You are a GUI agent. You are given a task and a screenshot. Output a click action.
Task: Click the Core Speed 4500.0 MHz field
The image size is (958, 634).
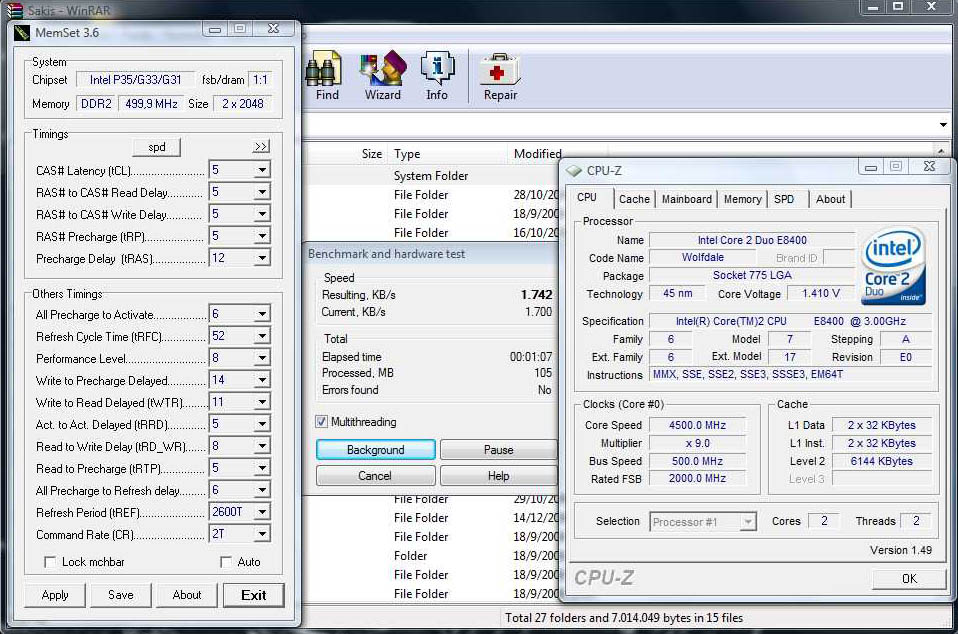coord(697,425)
